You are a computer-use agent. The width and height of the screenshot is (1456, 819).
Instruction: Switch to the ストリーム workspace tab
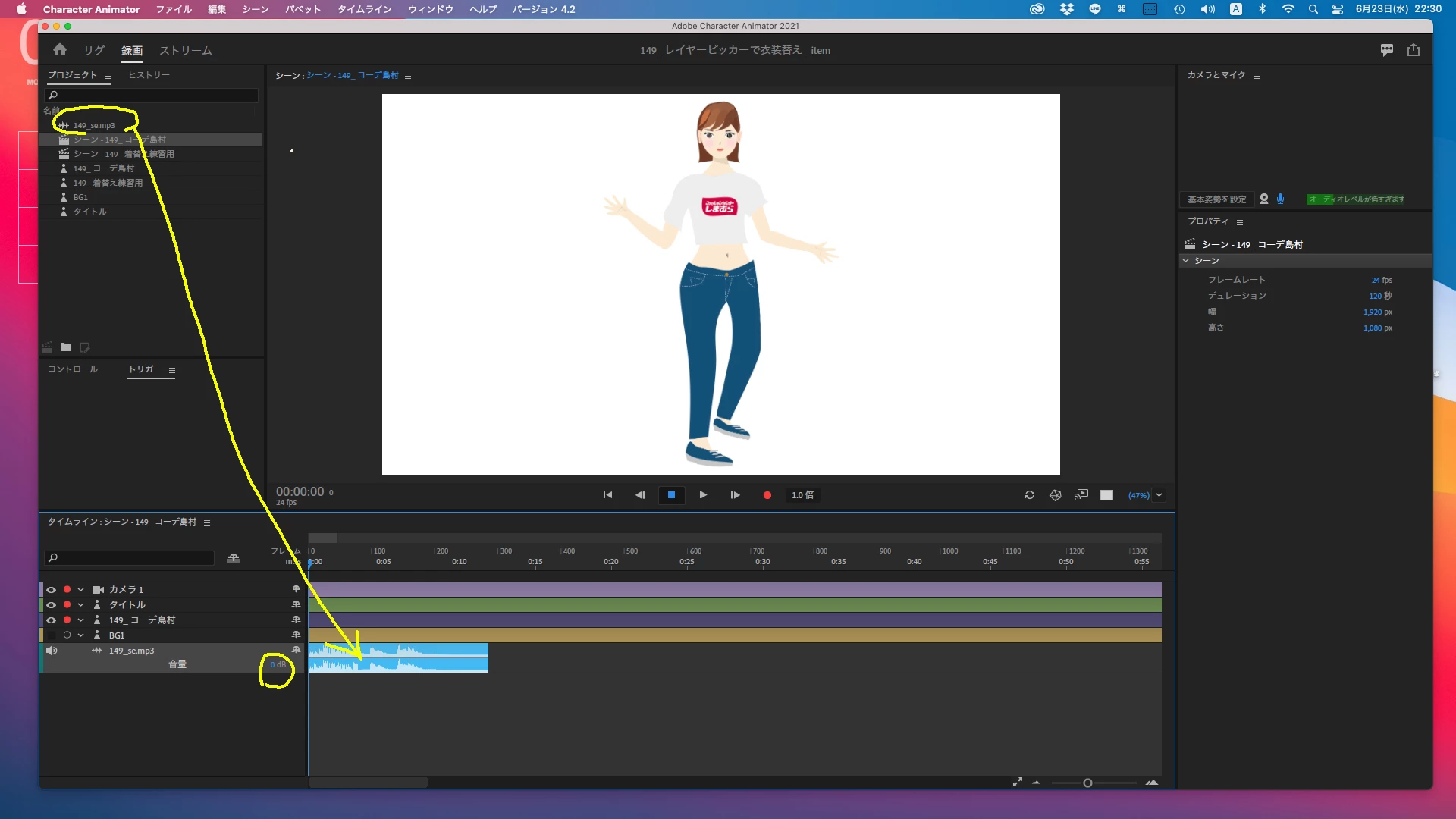tap(185, 51)
